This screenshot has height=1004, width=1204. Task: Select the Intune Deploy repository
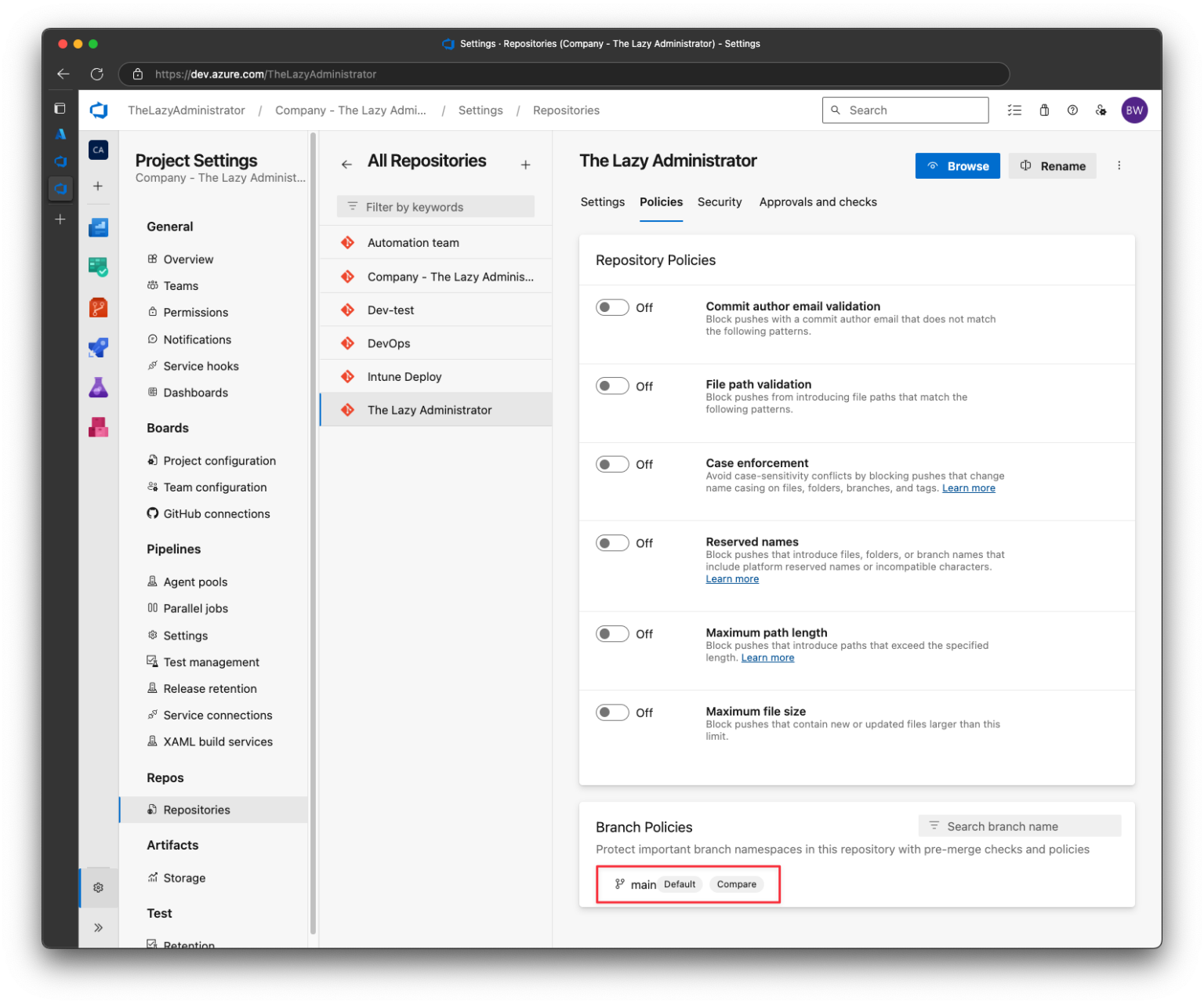point(436,377)
